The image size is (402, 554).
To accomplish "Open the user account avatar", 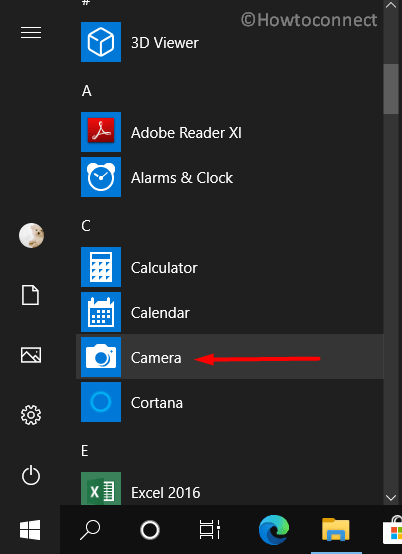I will coord(31,235).
